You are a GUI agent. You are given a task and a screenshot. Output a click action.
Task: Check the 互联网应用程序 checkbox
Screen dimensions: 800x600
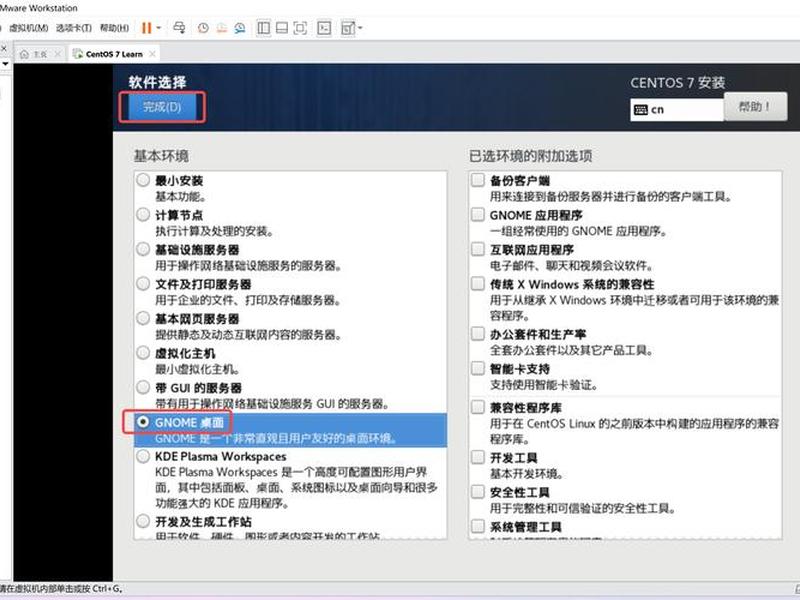pyautogui.click(x=478, y=249)
